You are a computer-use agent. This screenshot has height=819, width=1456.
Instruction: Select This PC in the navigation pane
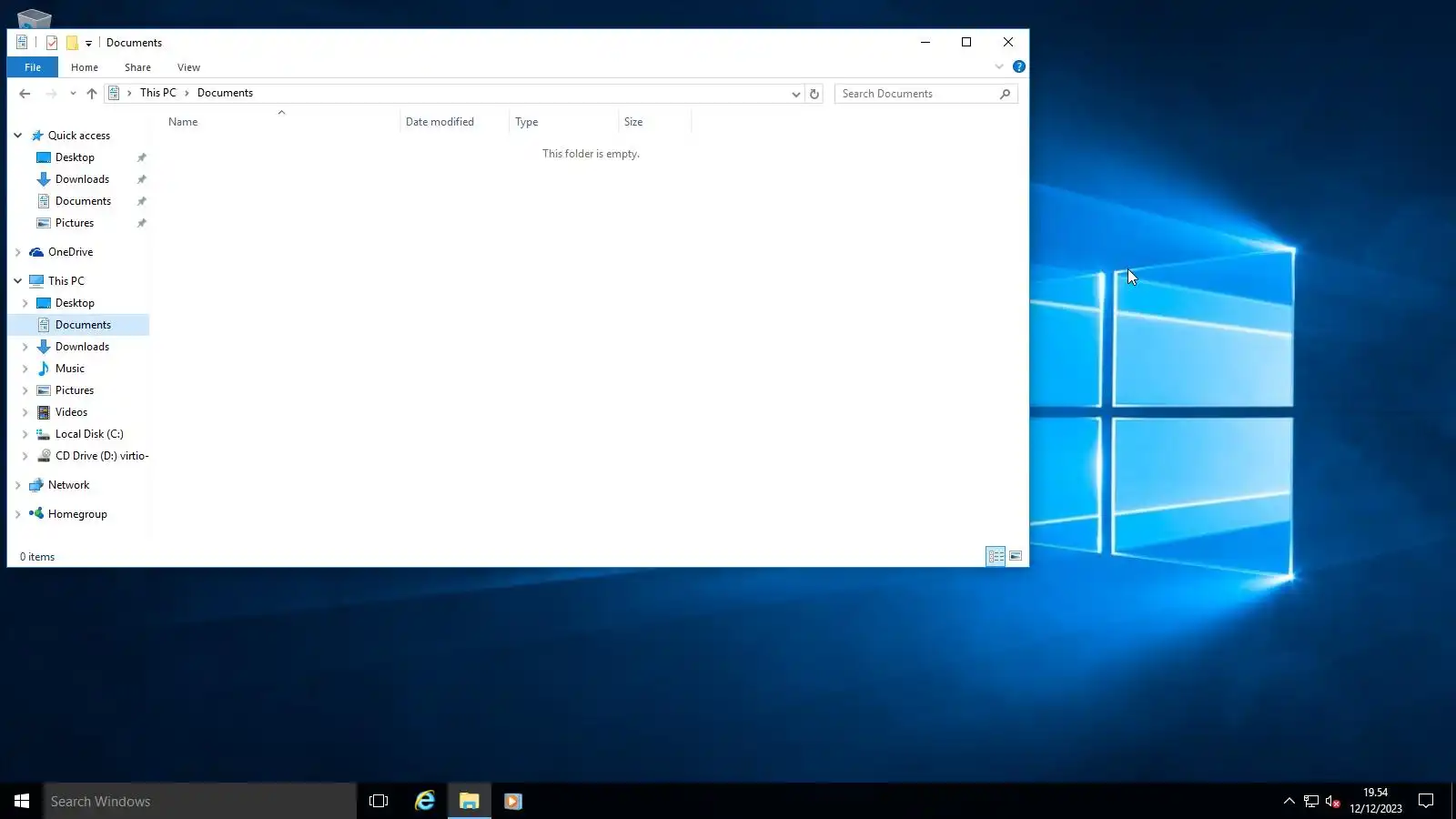tap(66, 281)
